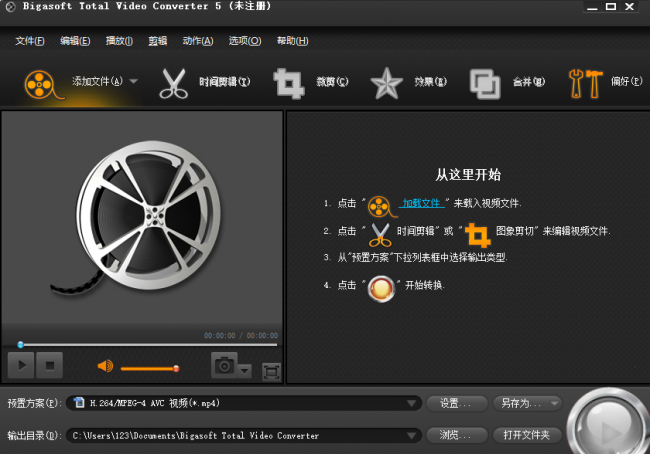Open the Effect star toolbar icon
This screenshot has width=650, height=454.
[x=386, y=83]
